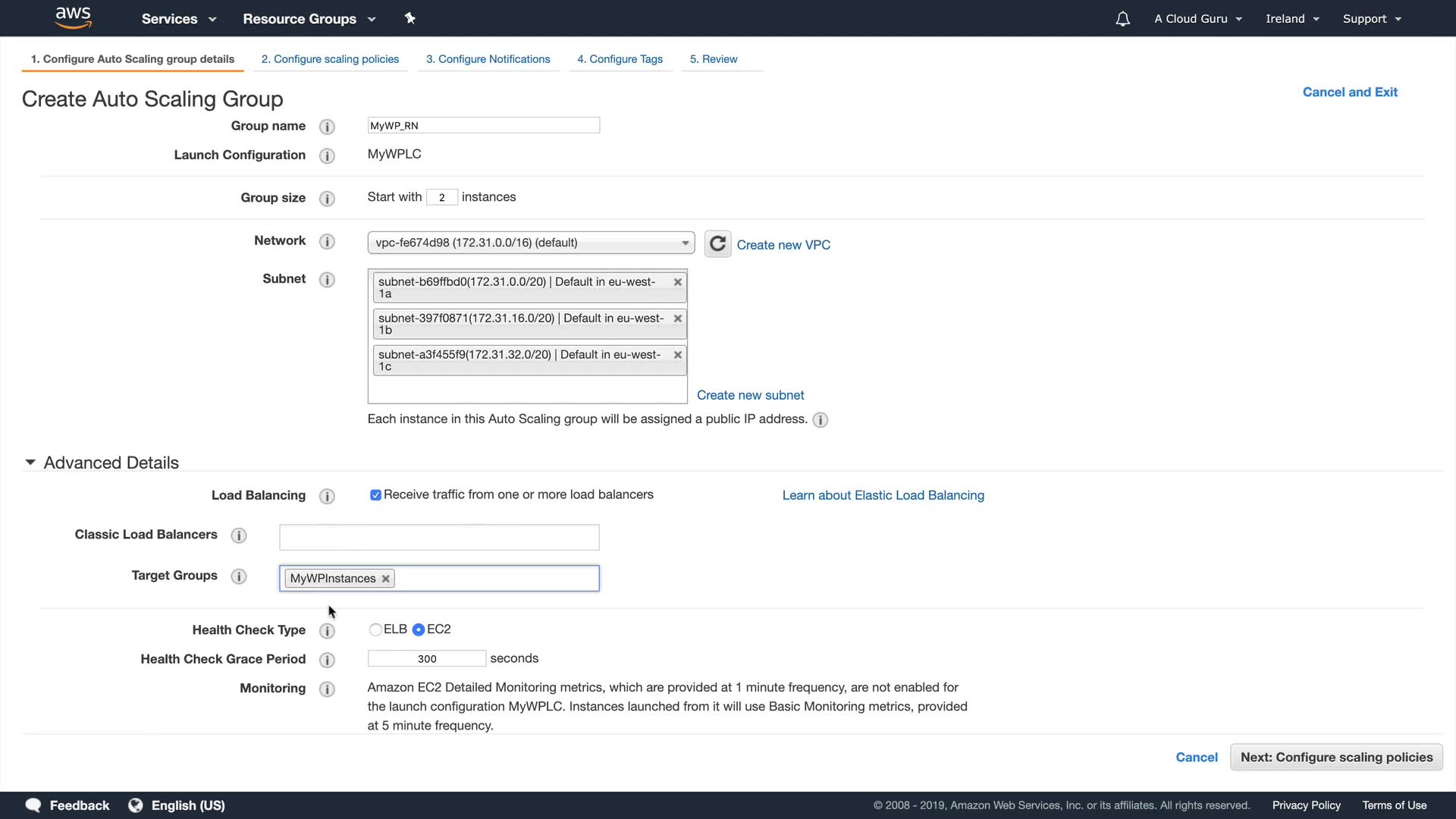The width and height of the screenshot is (1456, 819).
Task: Collapse the Advanced Details section
Action: (30, 463)
